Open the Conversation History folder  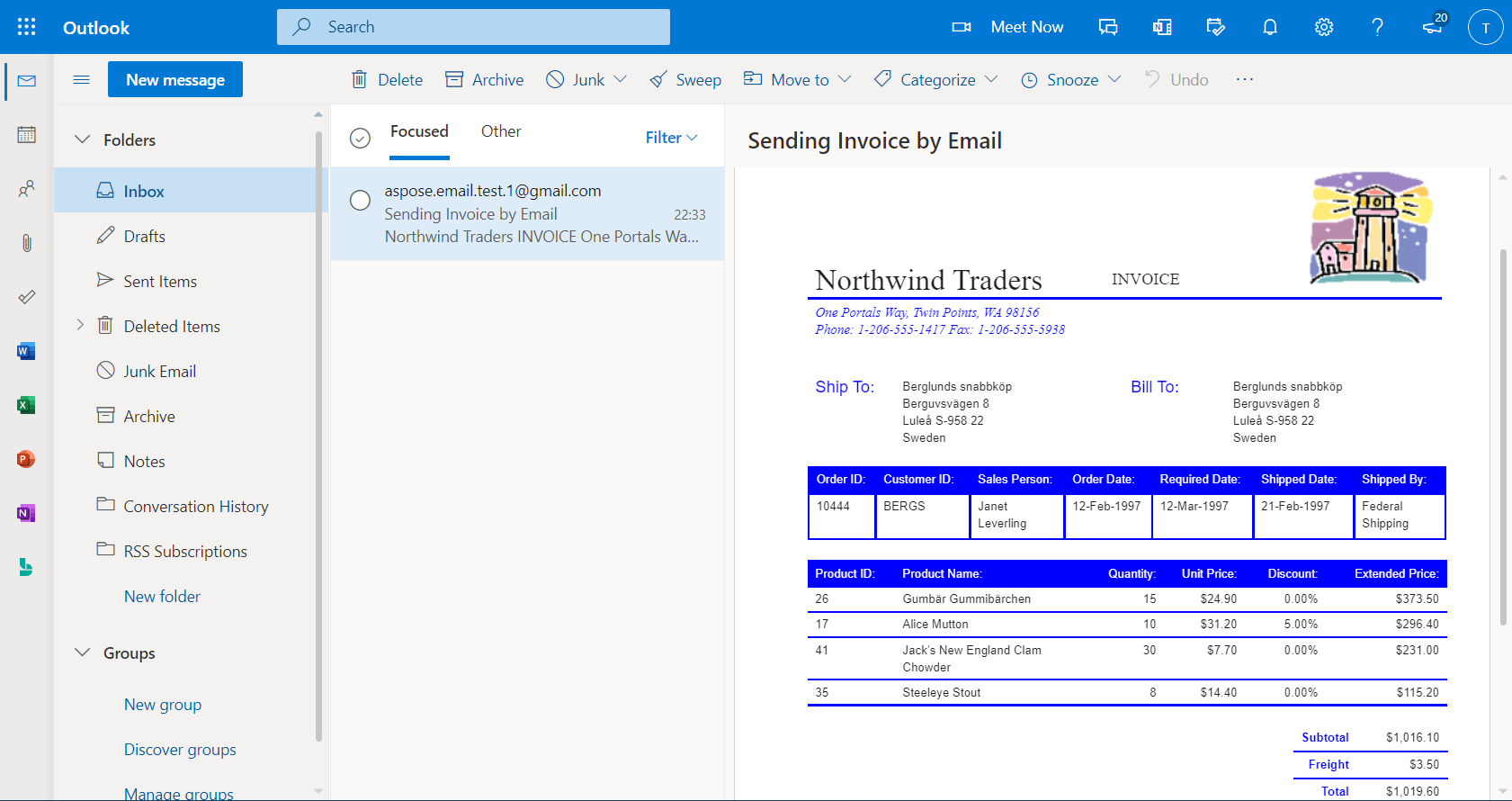(x=185, y=505)
